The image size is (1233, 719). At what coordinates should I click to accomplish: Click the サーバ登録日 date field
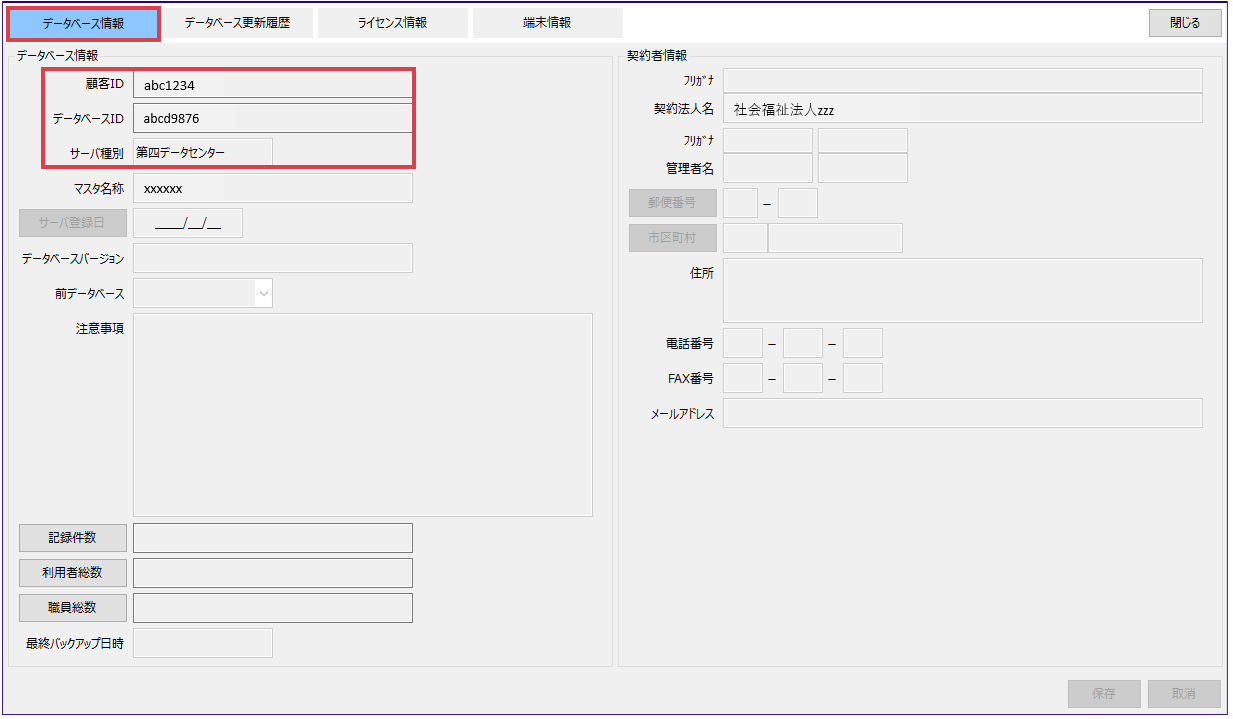(x=188, y=223)
